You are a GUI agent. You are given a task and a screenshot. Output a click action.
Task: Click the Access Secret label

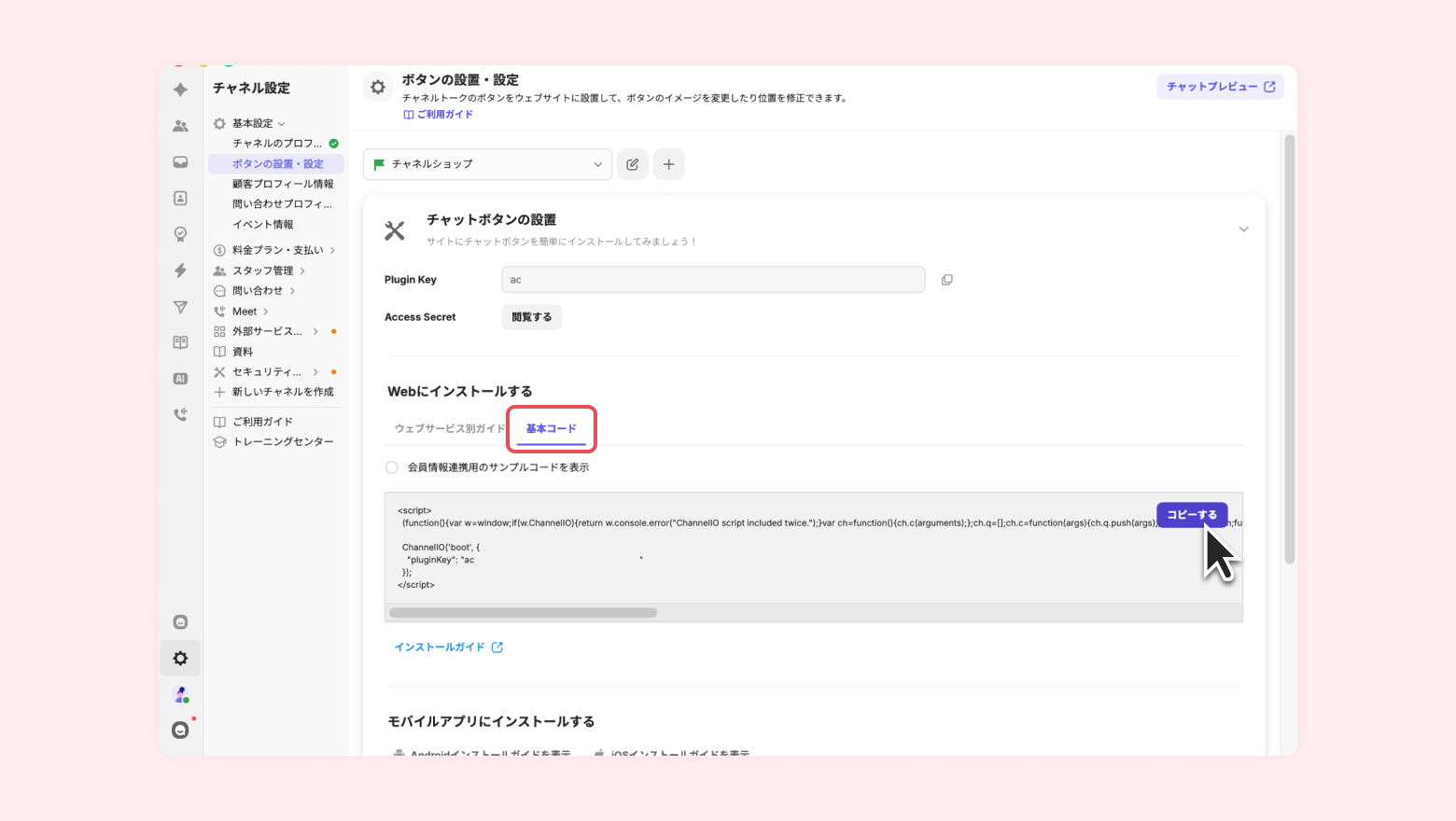(420, 317)
